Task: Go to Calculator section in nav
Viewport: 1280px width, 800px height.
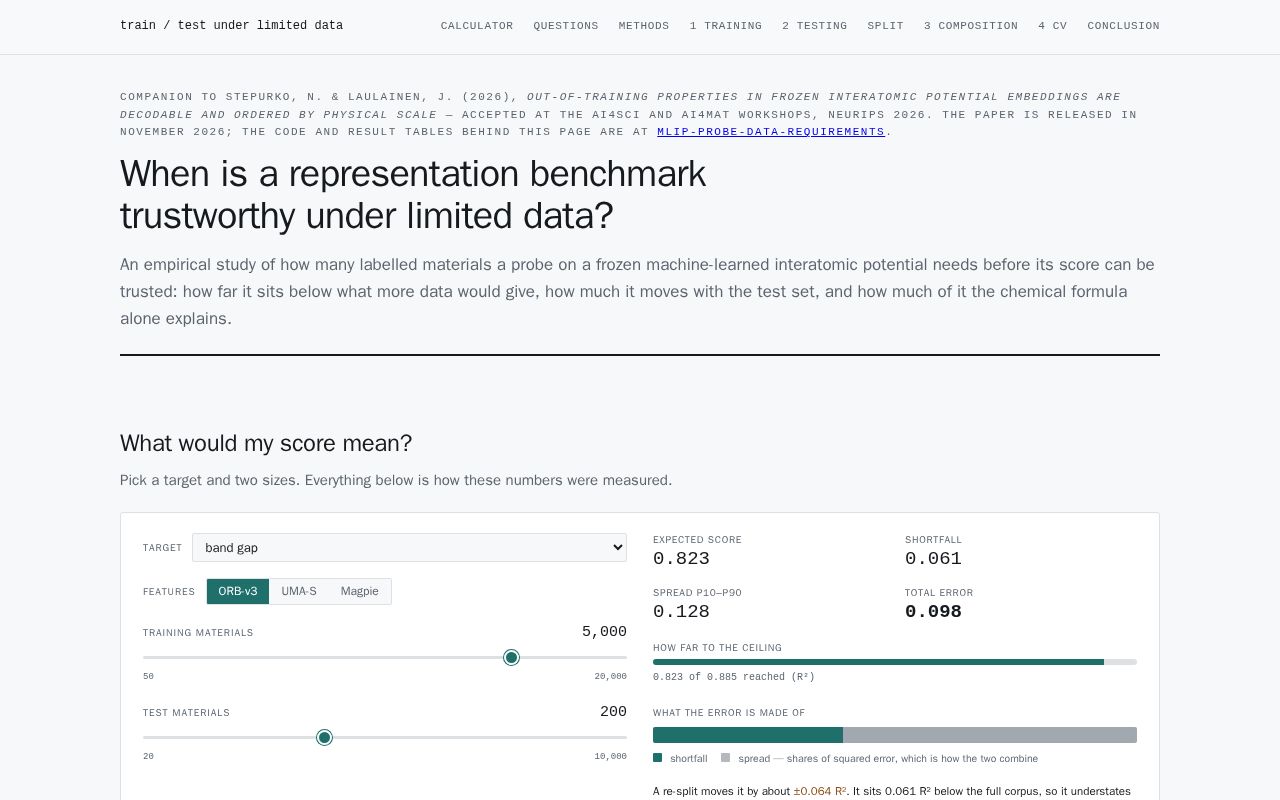Action: pyautogui.click(x=477, y=26)
